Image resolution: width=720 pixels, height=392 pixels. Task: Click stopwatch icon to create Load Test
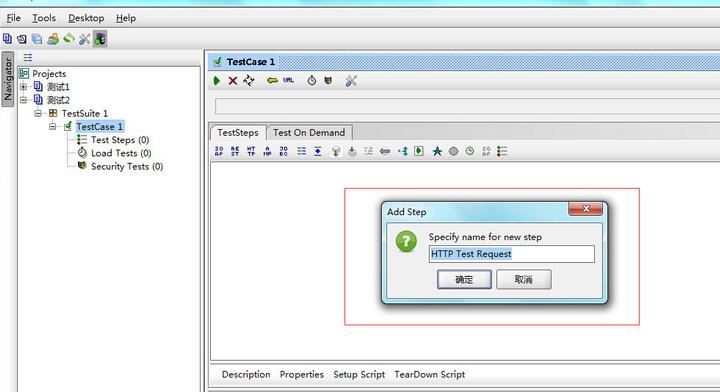coord(312,81)
